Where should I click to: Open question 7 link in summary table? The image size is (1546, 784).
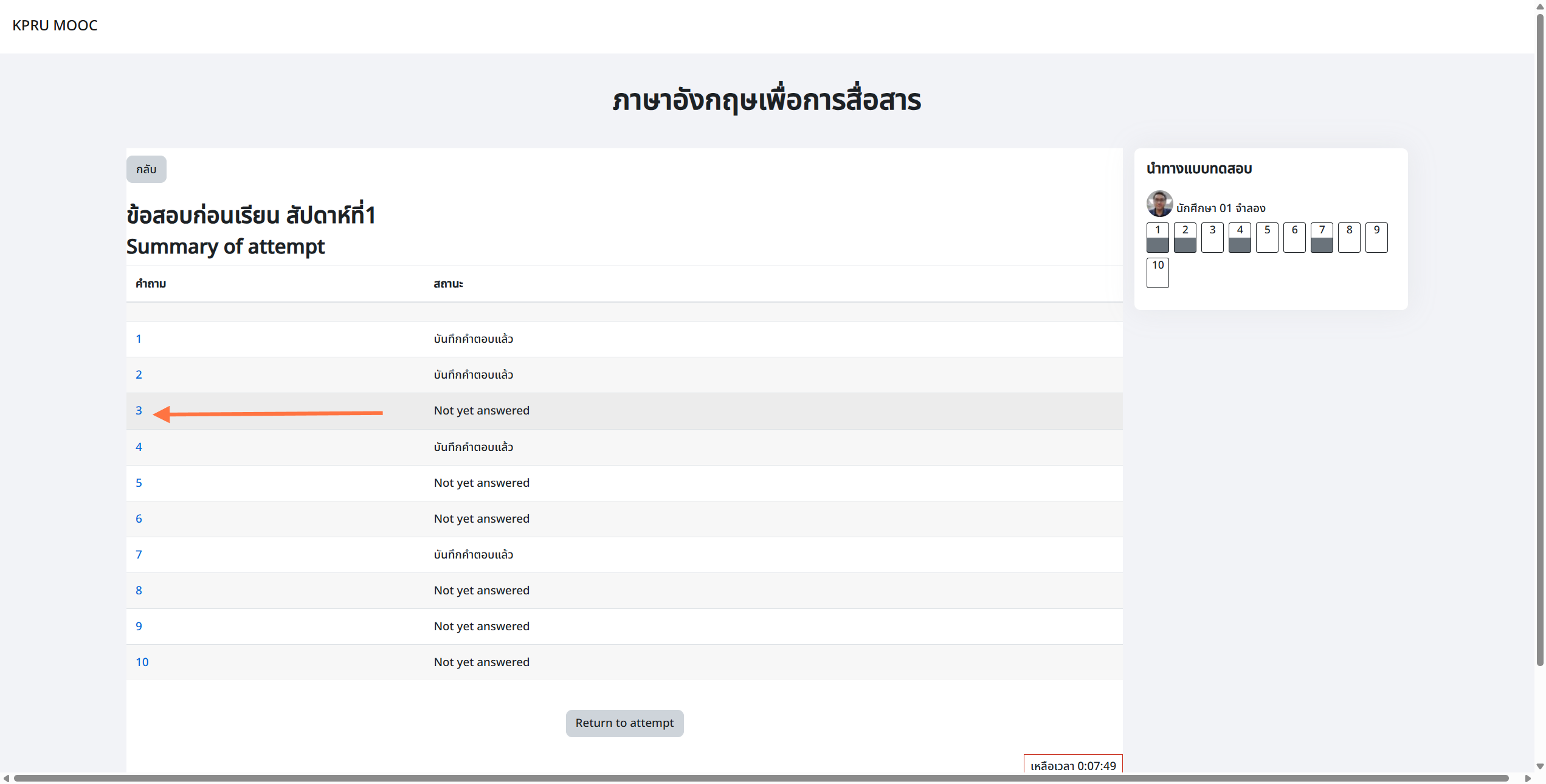tap(139, 555)
